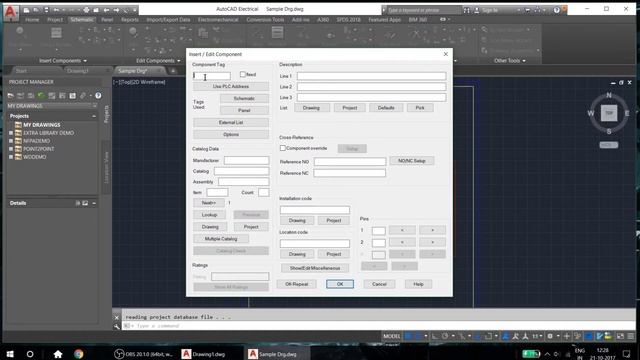This screenshot has height=360, width=640.
Task: Check the fixed checkbox next to Component Tag
Action: (x=243, y=74)
